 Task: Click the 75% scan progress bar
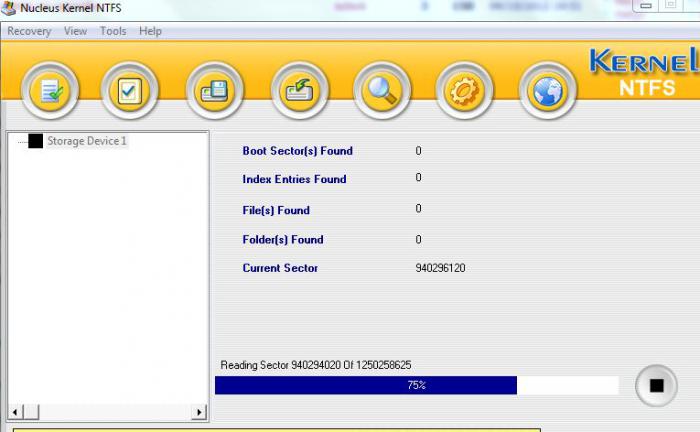tap(416, 386)
